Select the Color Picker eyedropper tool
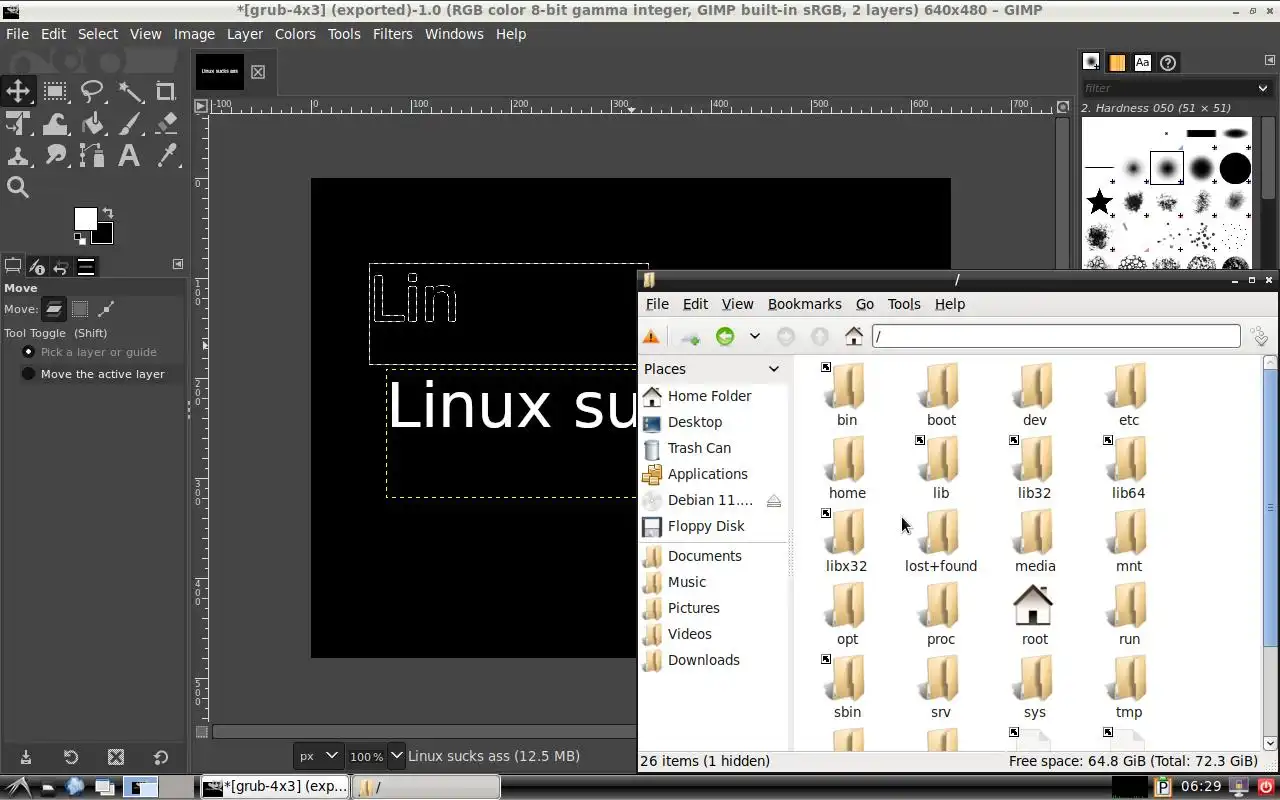This screenshot has height=800, width=1280. click(x=166, y=155)
